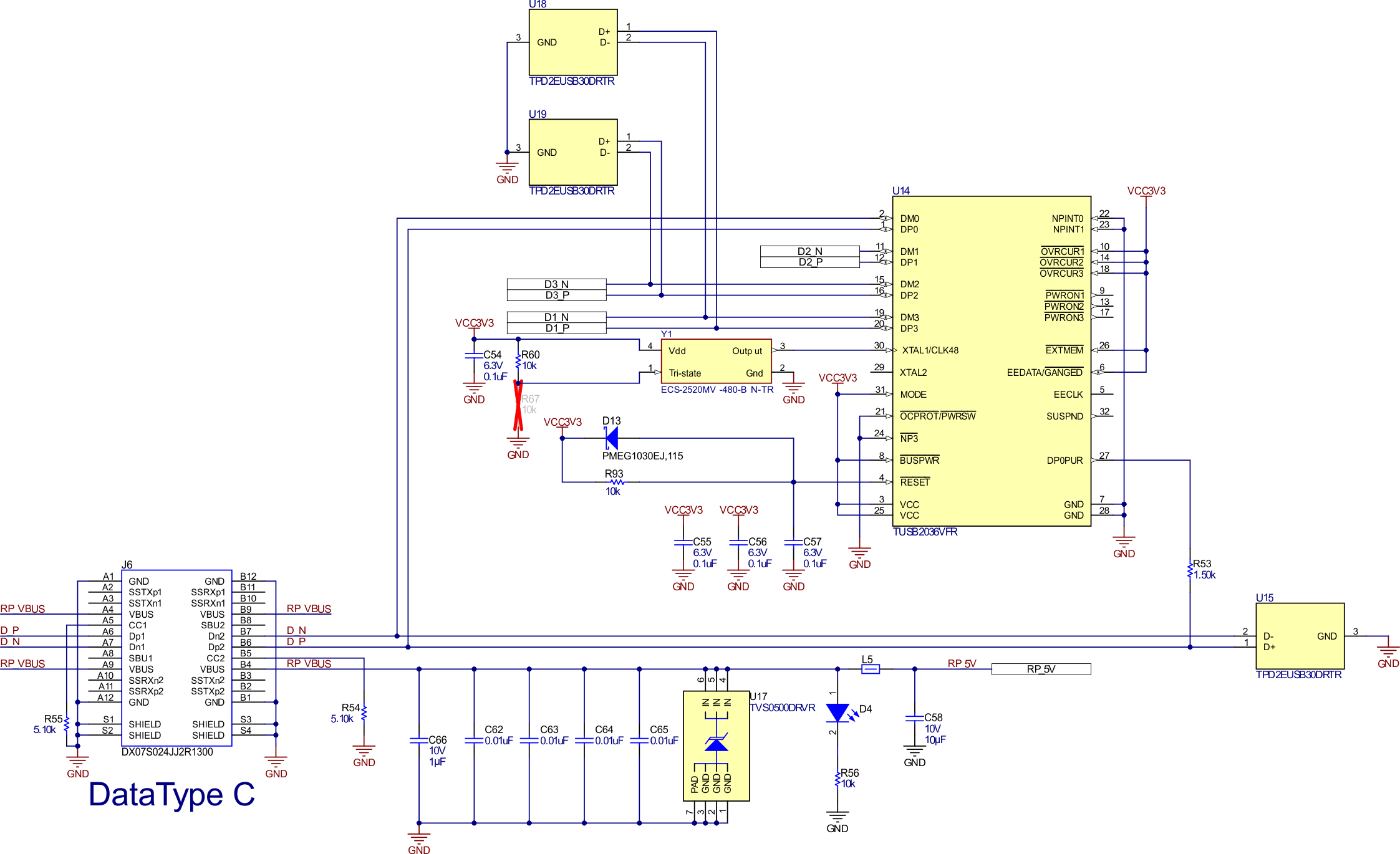The image size is (1400, 854).
Task: Select the RP_5V output port box
Action: (x=1041, y=669)
